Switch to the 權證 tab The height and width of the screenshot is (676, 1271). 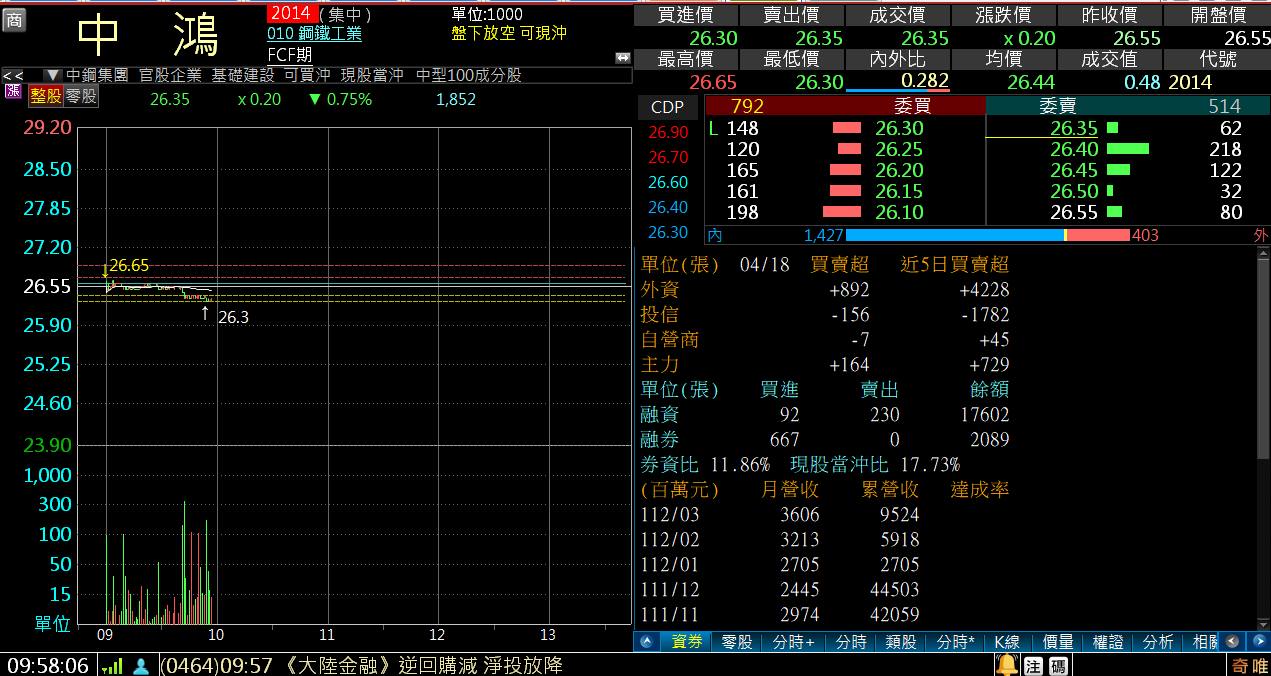click(1108, 642)
